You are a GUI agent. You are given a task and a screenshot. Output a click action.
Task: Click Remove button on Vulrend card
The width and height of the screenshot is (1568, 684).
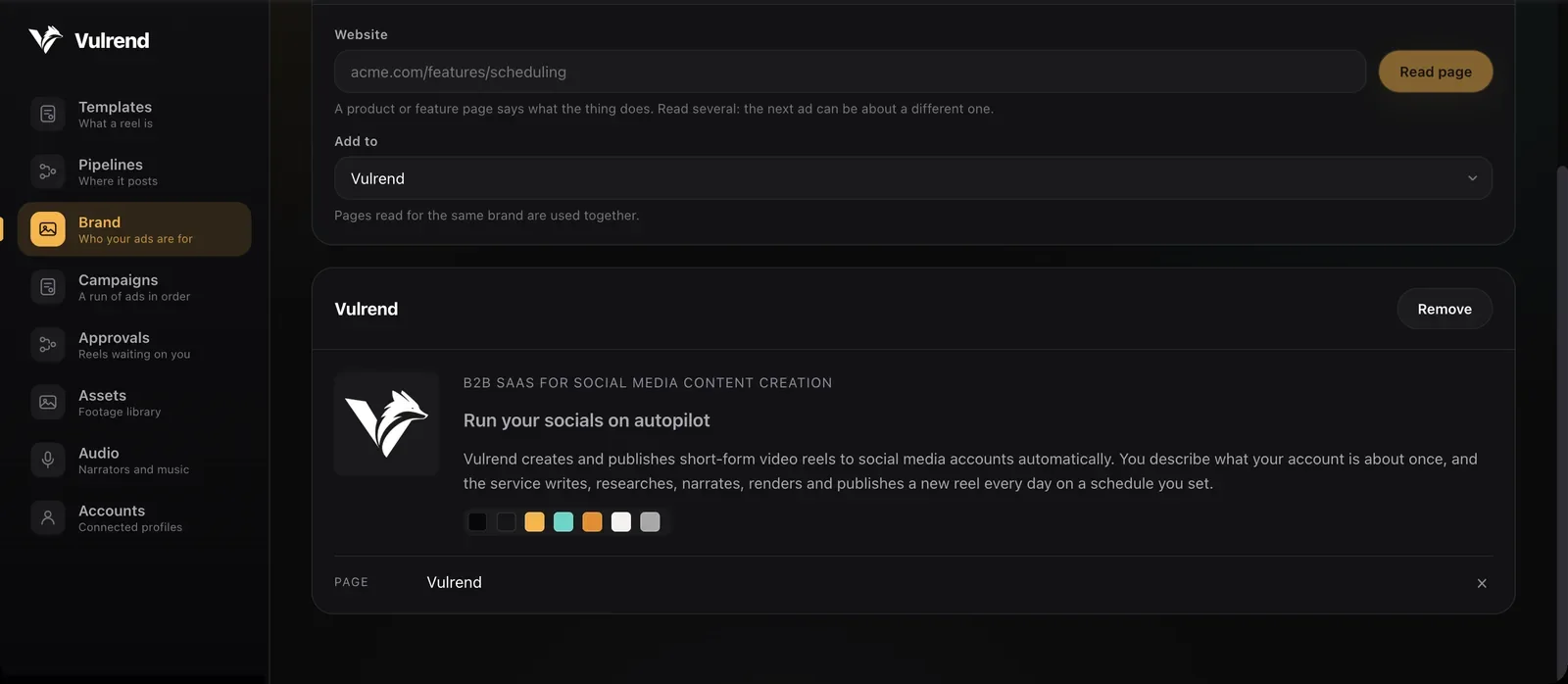tap(1445, 309)
